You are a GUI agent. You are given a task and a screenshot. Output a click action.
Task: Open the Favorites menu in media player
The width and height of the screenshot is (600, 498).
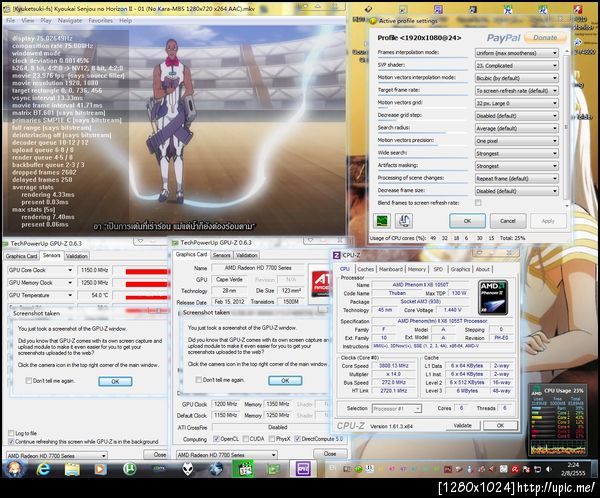pyautogui.click(x=100, y=20)
